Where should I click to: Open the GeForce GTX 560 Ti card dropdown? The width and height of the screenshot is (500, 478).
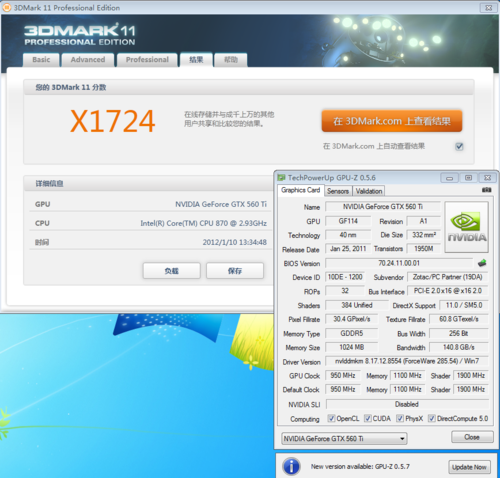pos(344,439)
